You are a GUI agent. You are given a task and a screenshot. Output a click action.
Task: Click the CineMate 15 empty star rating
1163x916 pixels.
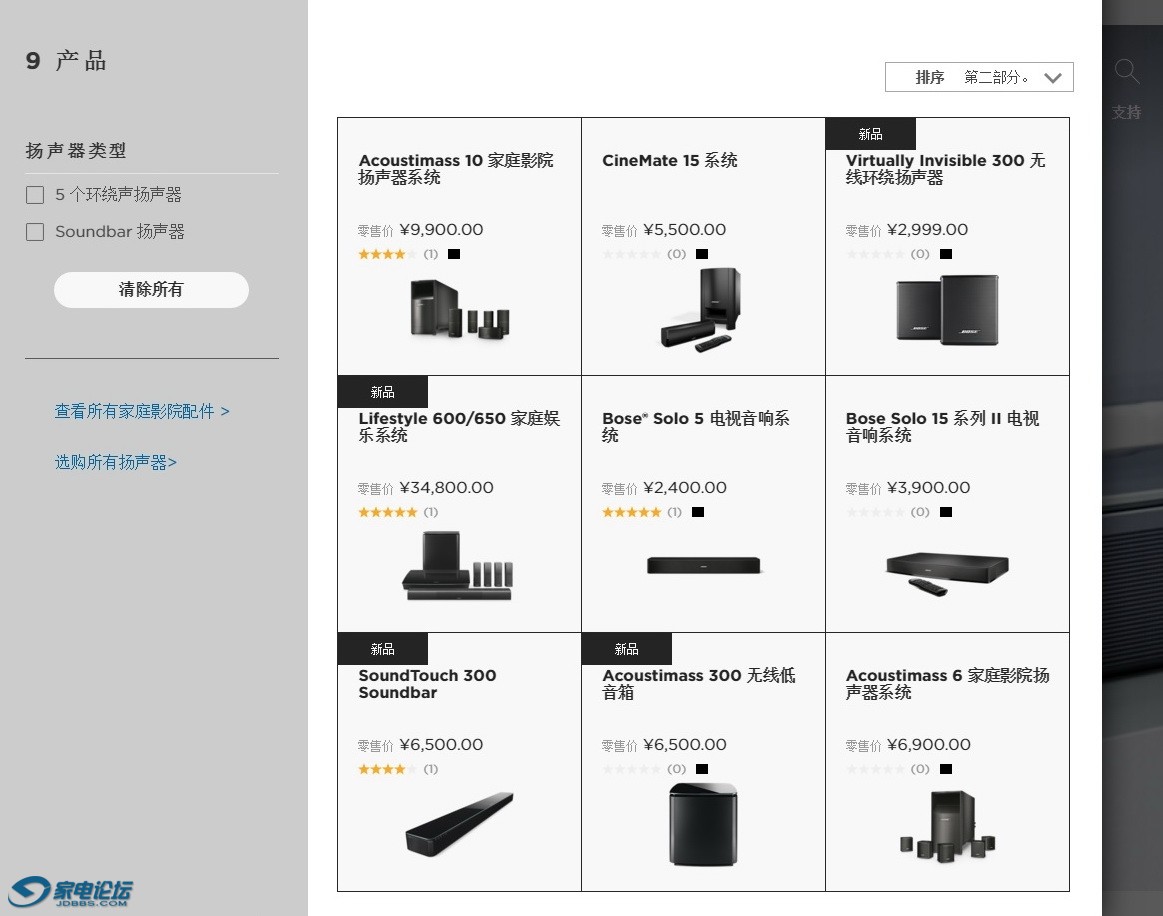[631, 254]
